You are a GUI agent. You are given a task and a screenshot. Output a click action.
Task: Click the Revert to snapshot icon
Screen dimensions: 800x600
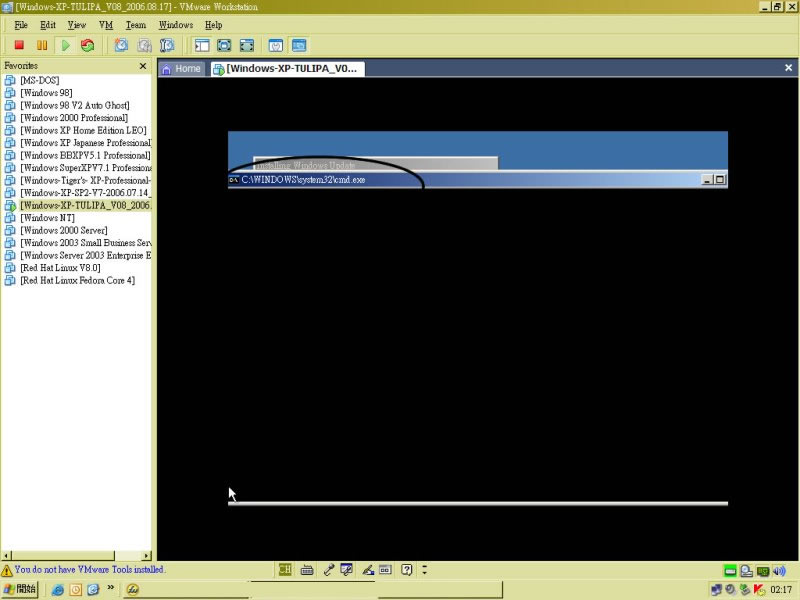click(144, 45)
